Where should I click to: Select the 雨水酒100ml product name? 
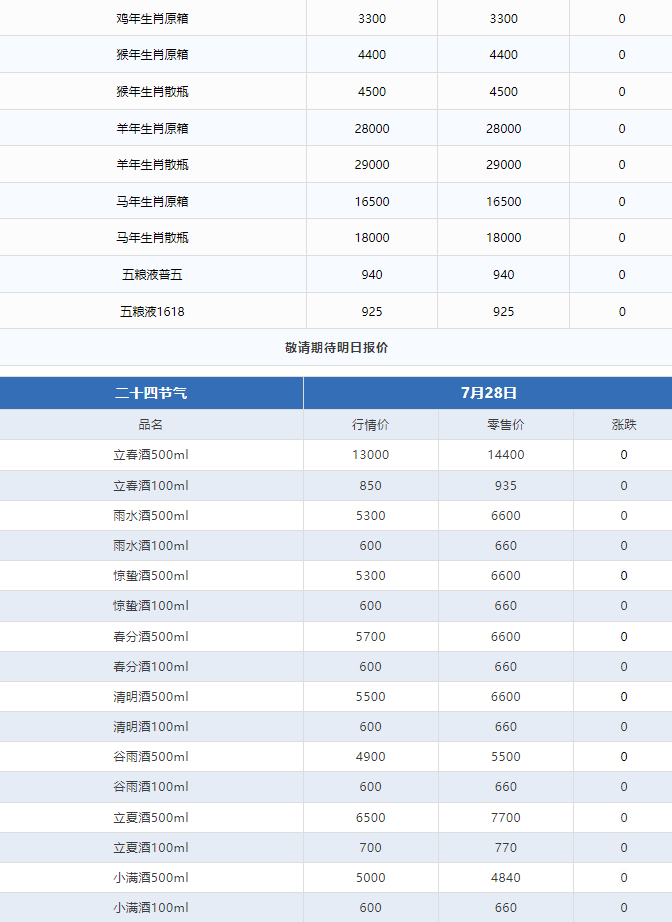[151, 546]
